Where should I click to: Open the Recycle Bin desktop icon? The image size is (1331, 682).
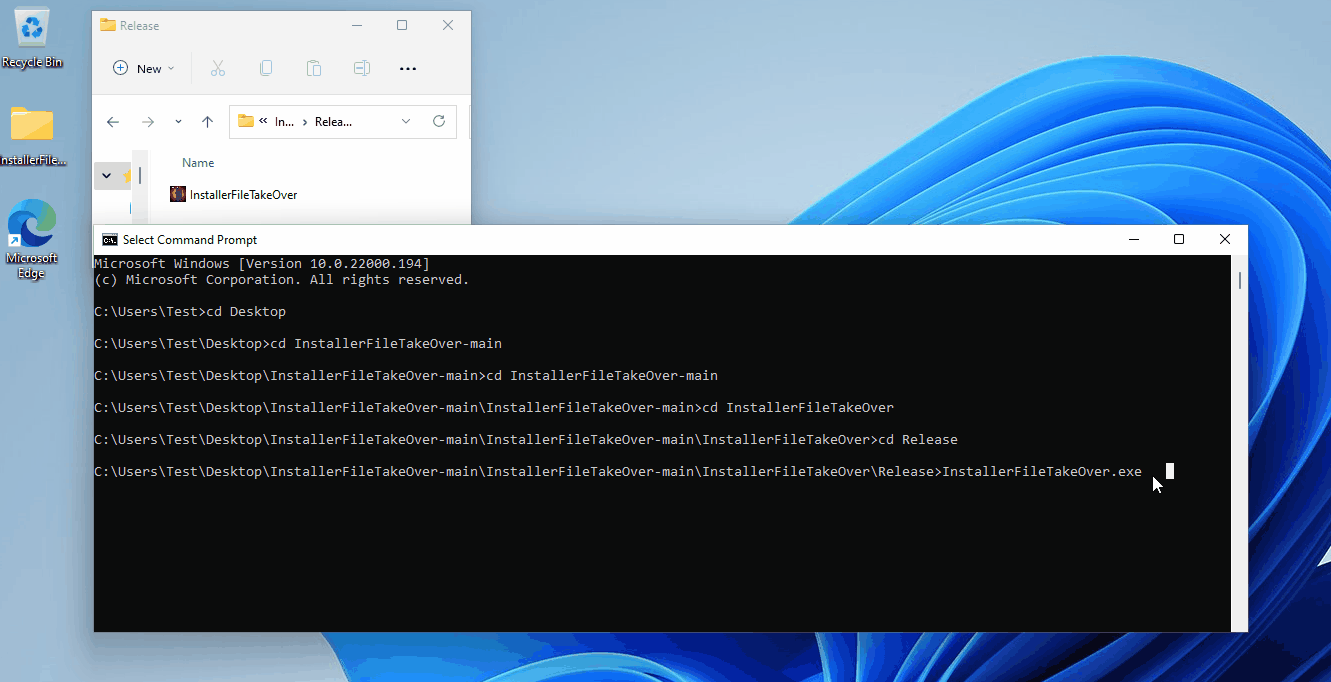(32, 38)
